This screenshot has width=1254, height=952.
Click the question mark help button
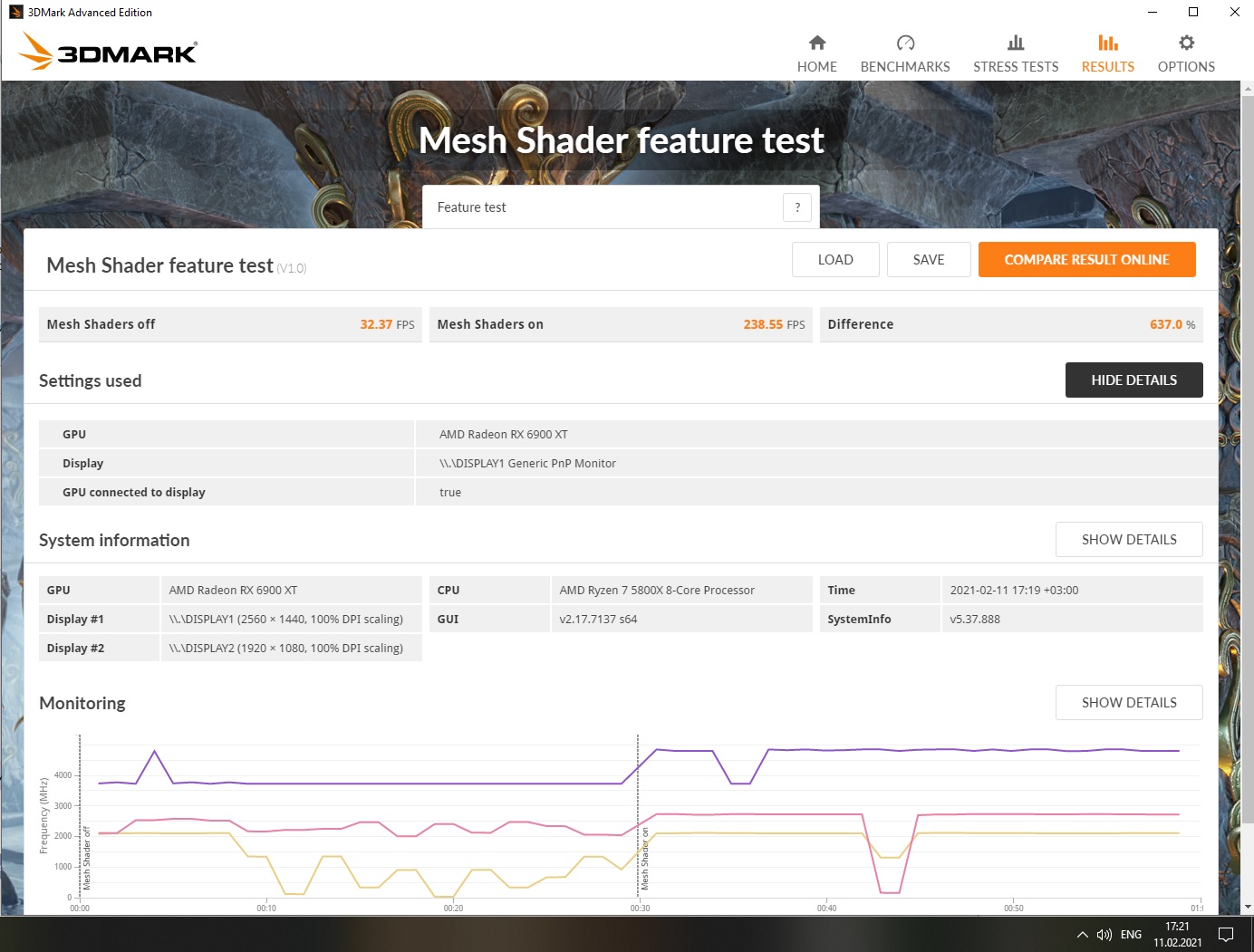797,207
